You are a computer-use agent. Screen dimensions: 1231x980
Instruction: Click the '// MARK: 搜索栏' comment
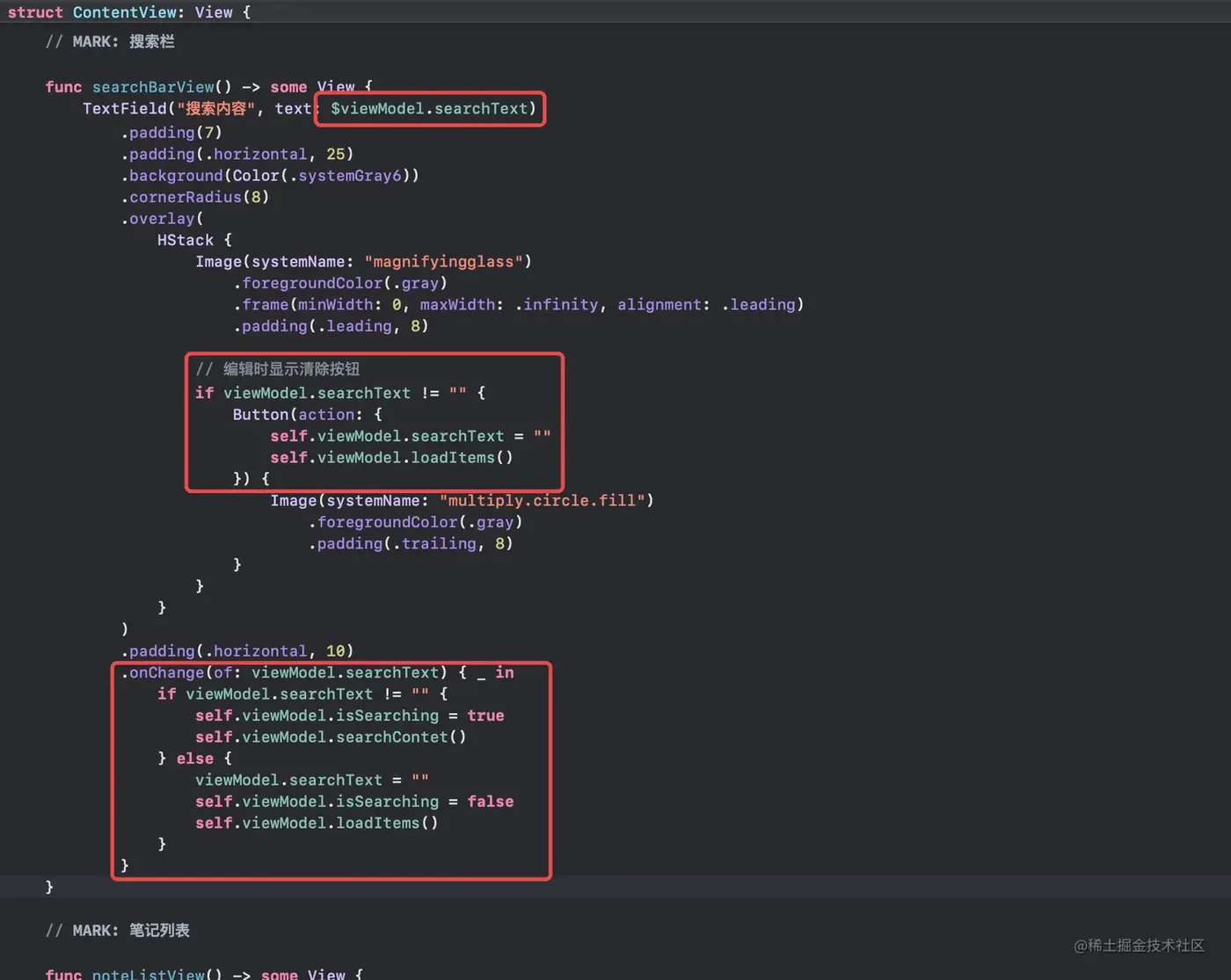click(110, 41)
